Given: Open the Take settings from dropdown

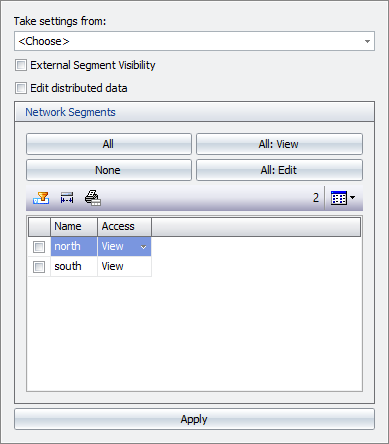Looking at the screenshot, I should (194, 41).
